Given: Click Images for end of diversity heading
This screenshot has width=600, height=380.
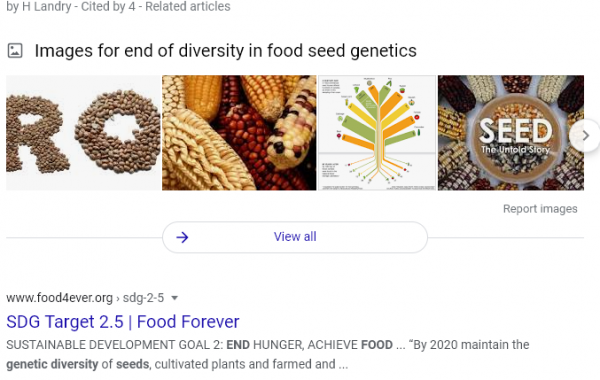Looking at the screenshot, I should click(225, 51).
